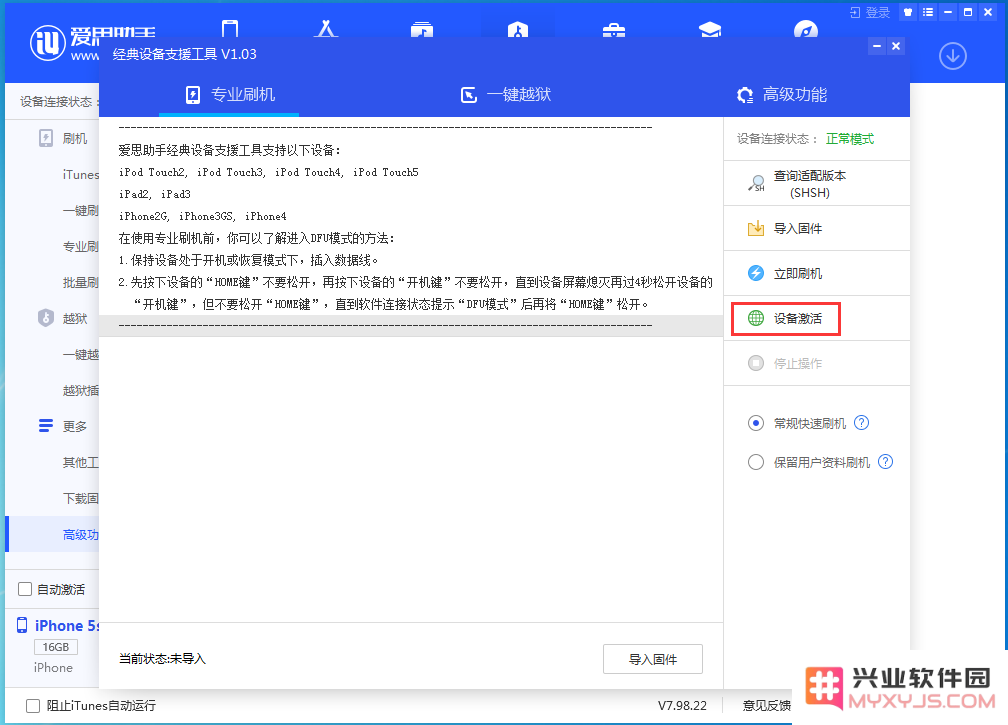The width and height of the screenshot is (1008, 725).
Task: Click the lightning flash icon
Action: (756, 273)
